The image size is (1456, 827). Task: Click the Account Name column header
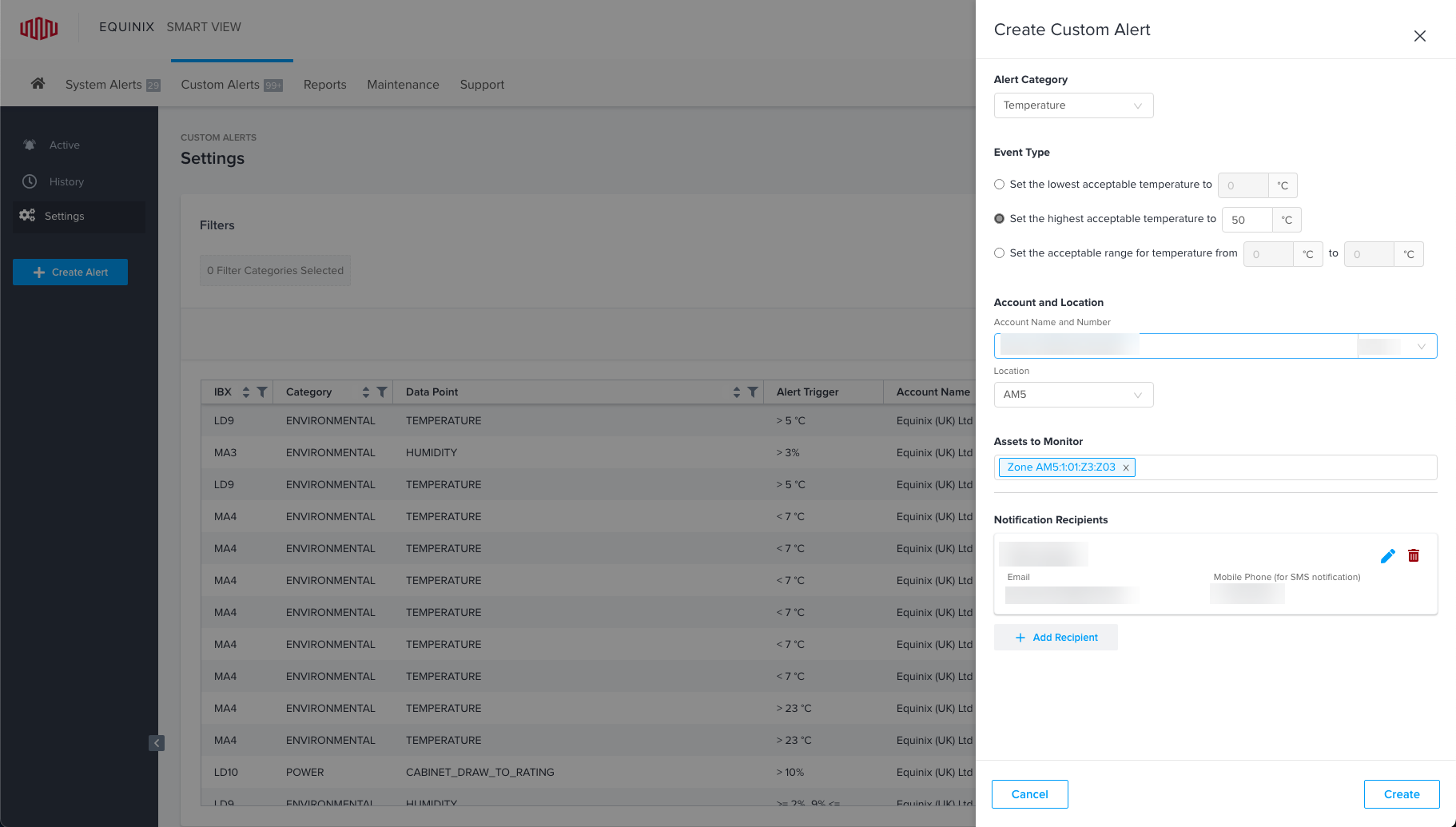click(x=933, y=392)
